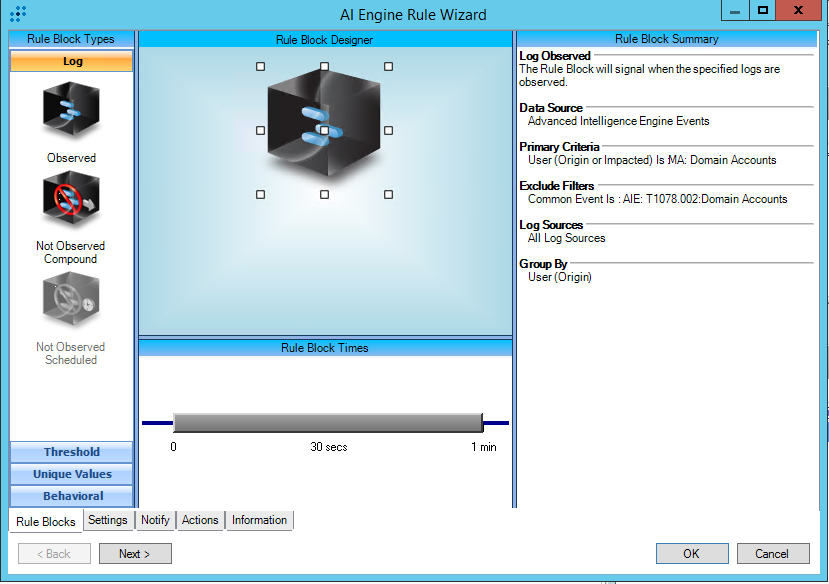
Task: Click the top-left selection handle of the block
Action: (x=261, y=66)
